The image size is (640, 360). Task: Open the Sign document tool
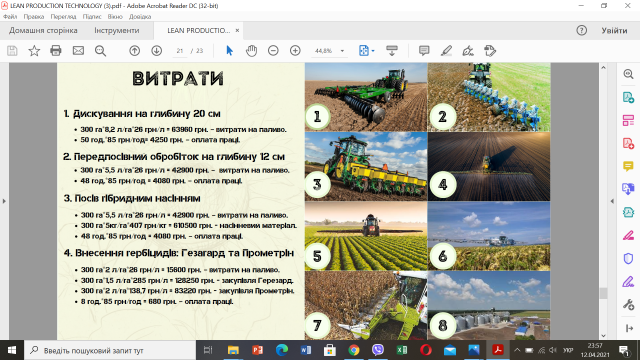coord(468,51)
